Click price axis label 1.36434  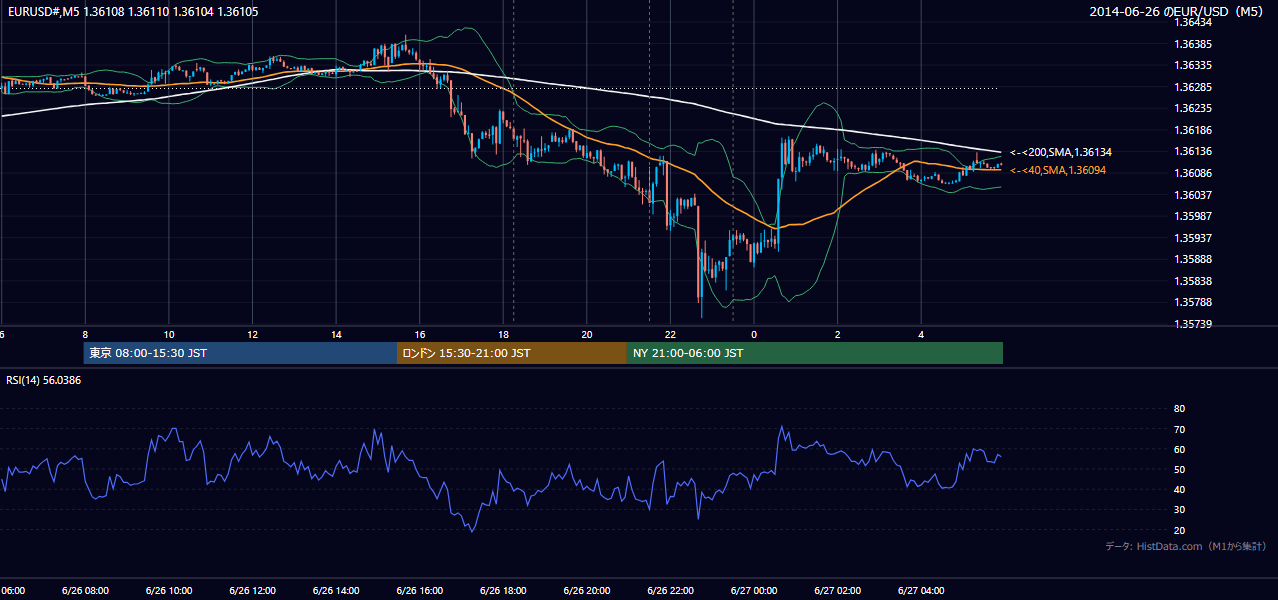[x=1192, y=23]
